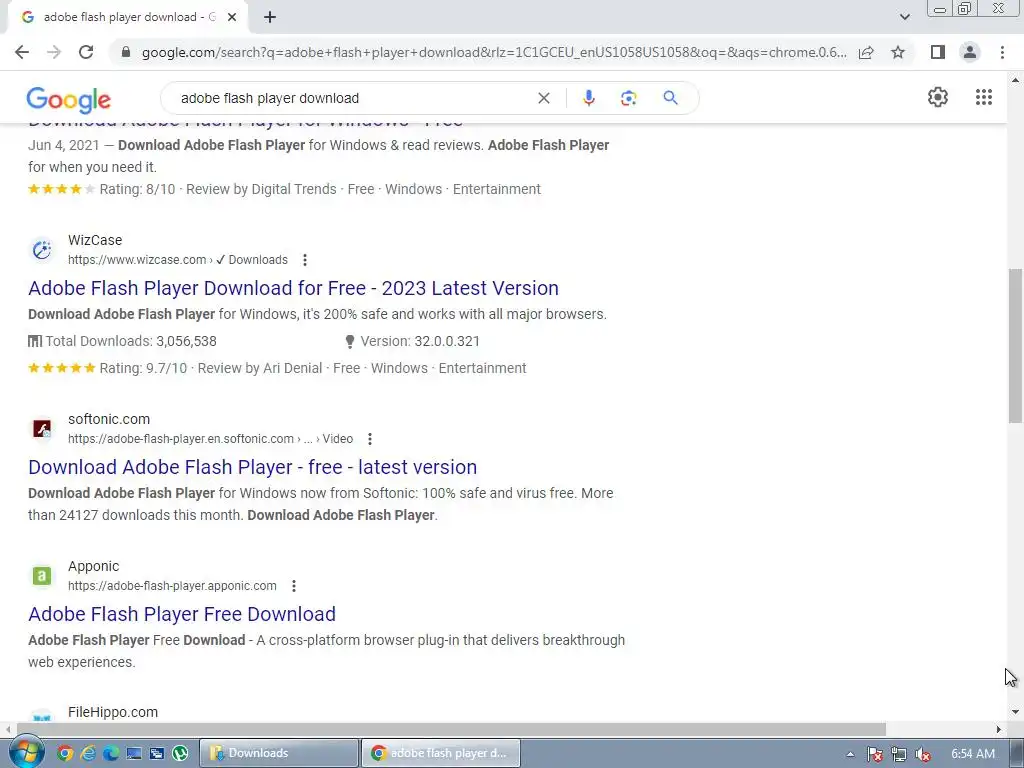Click the Google search text box
This screenshot has width=1024, height=768.
353,98
